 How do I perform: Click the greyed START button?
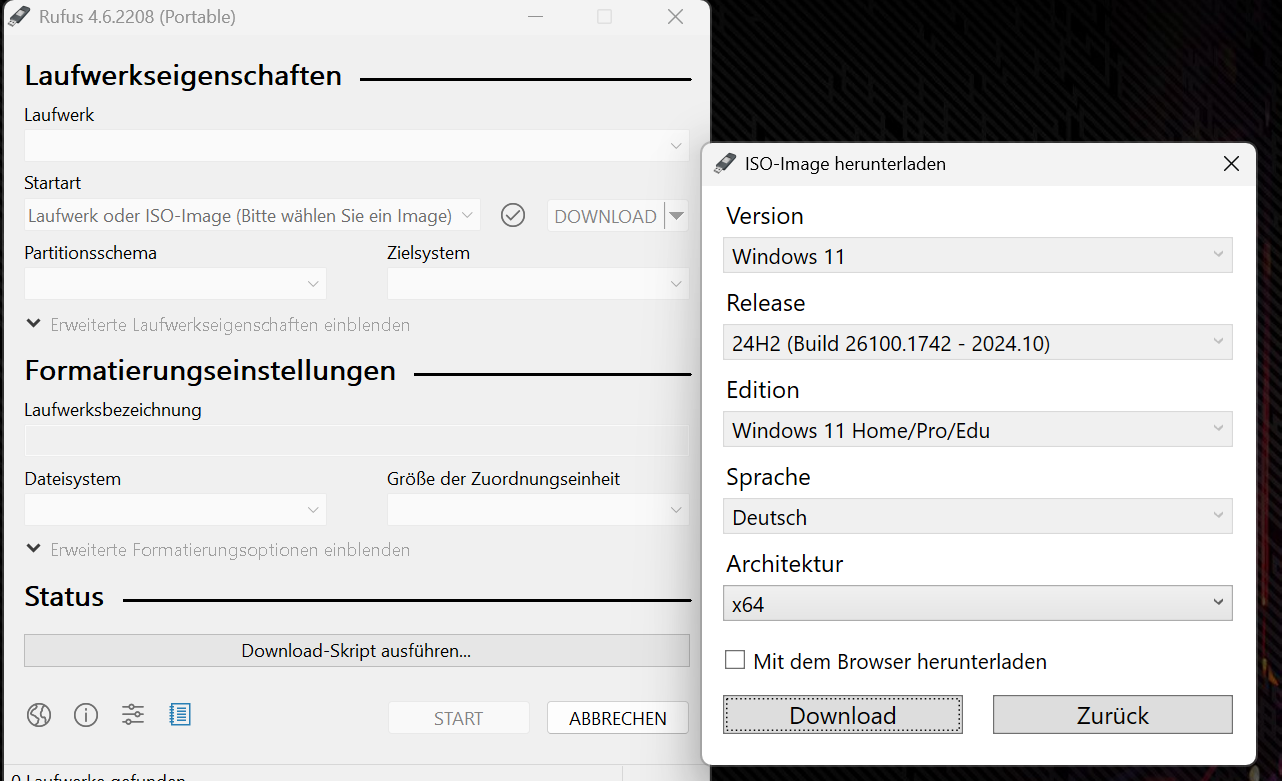(x=459, y=718)
